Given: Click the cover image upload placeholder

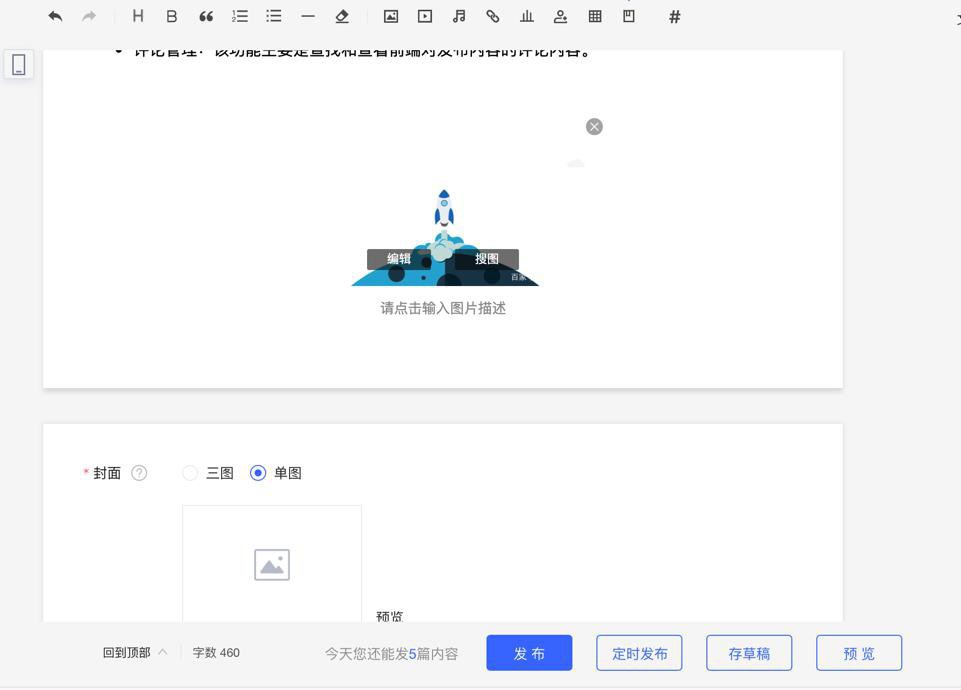Looking at the screenshot, I should click(272, 564).
